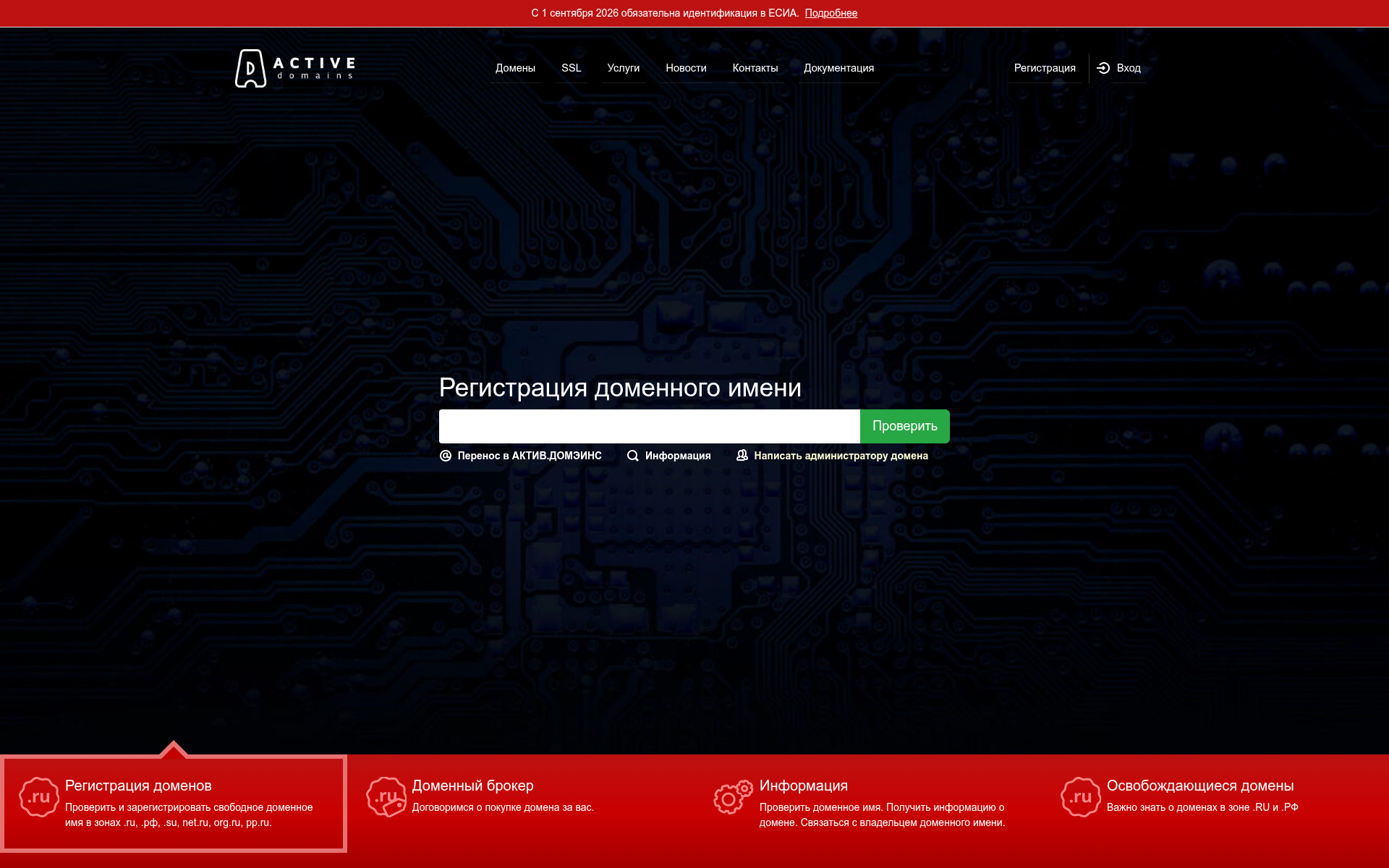Click Написать администратору домена link
1389x868 pixels.
click(x=841, y=456)
